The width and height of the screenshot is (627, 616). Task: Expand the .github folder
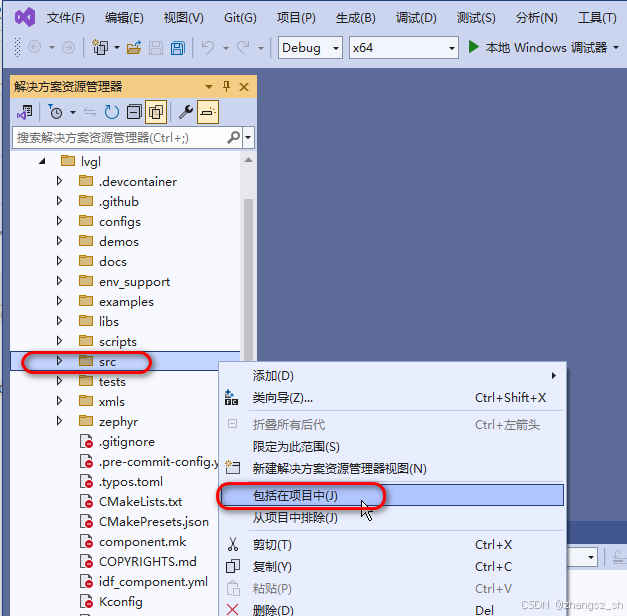pyautogui.click(x=60, y=201)
